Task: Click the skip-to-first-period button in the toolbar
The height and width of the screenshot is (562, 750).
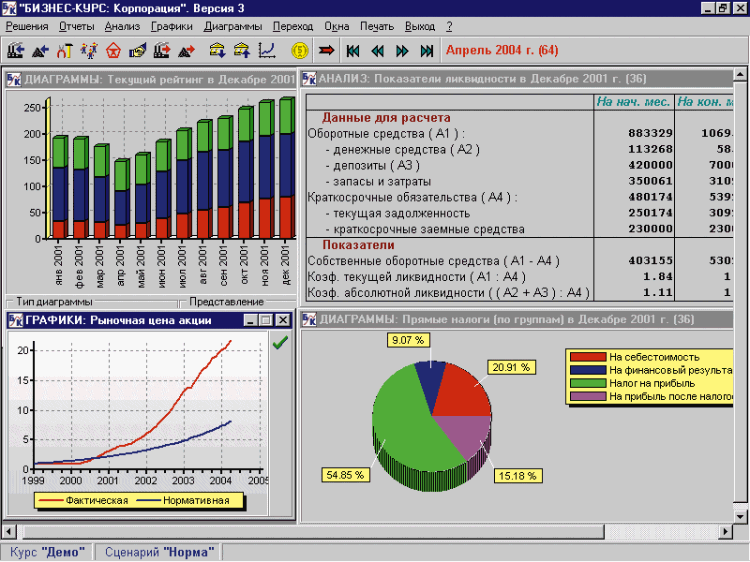Action: [x=353, y=50]
